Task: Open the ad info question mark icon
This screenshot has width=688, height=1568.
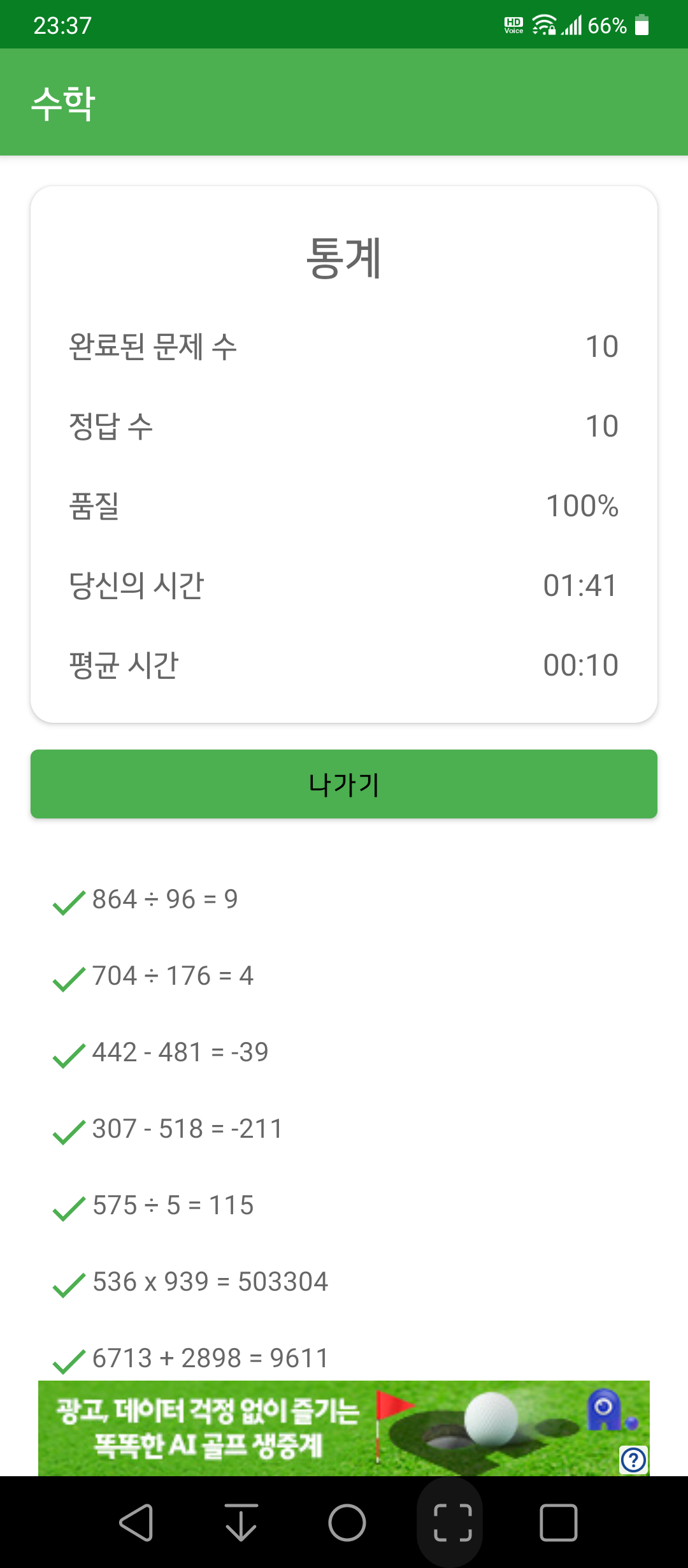Action: (633, 1460)
